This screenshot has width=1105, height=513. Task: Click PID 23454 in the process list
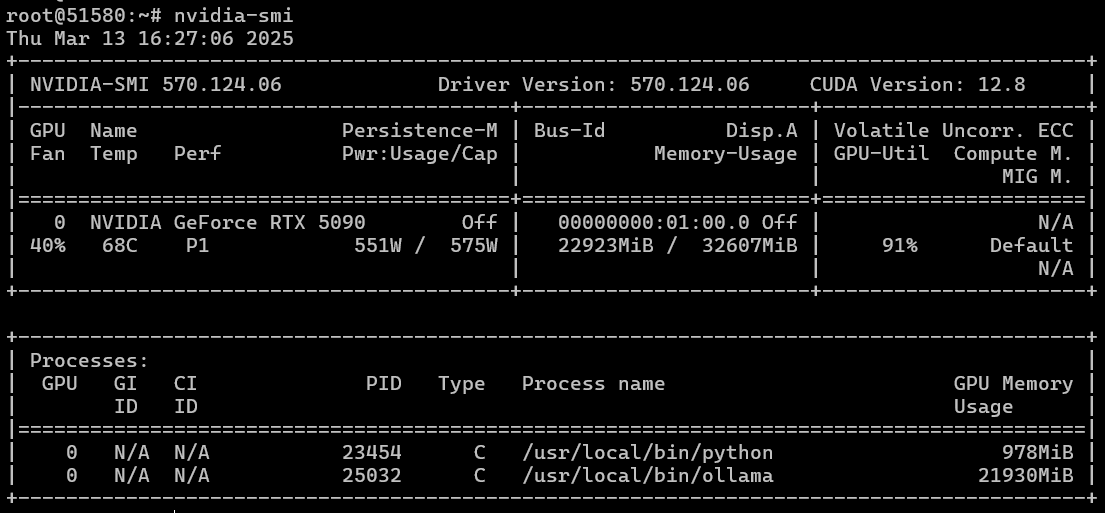(x=371, y=452)
